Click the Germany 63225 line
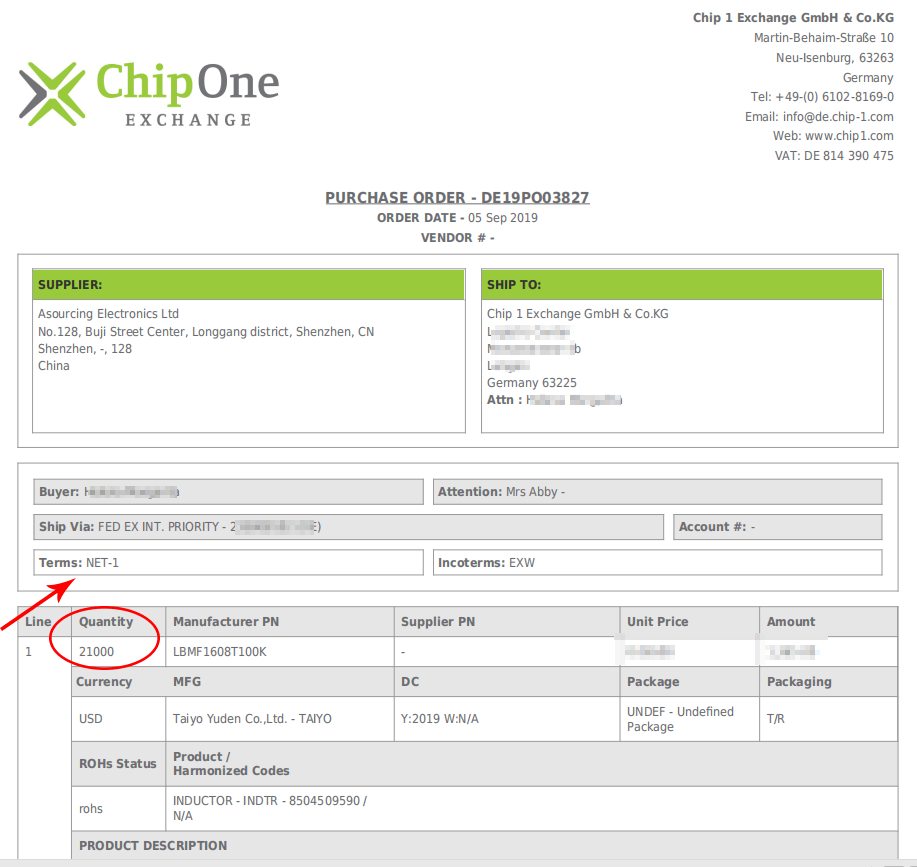Image resolution: width=917 pixels, height=867 pixels. pyautogui.click(x=532, y=382)
